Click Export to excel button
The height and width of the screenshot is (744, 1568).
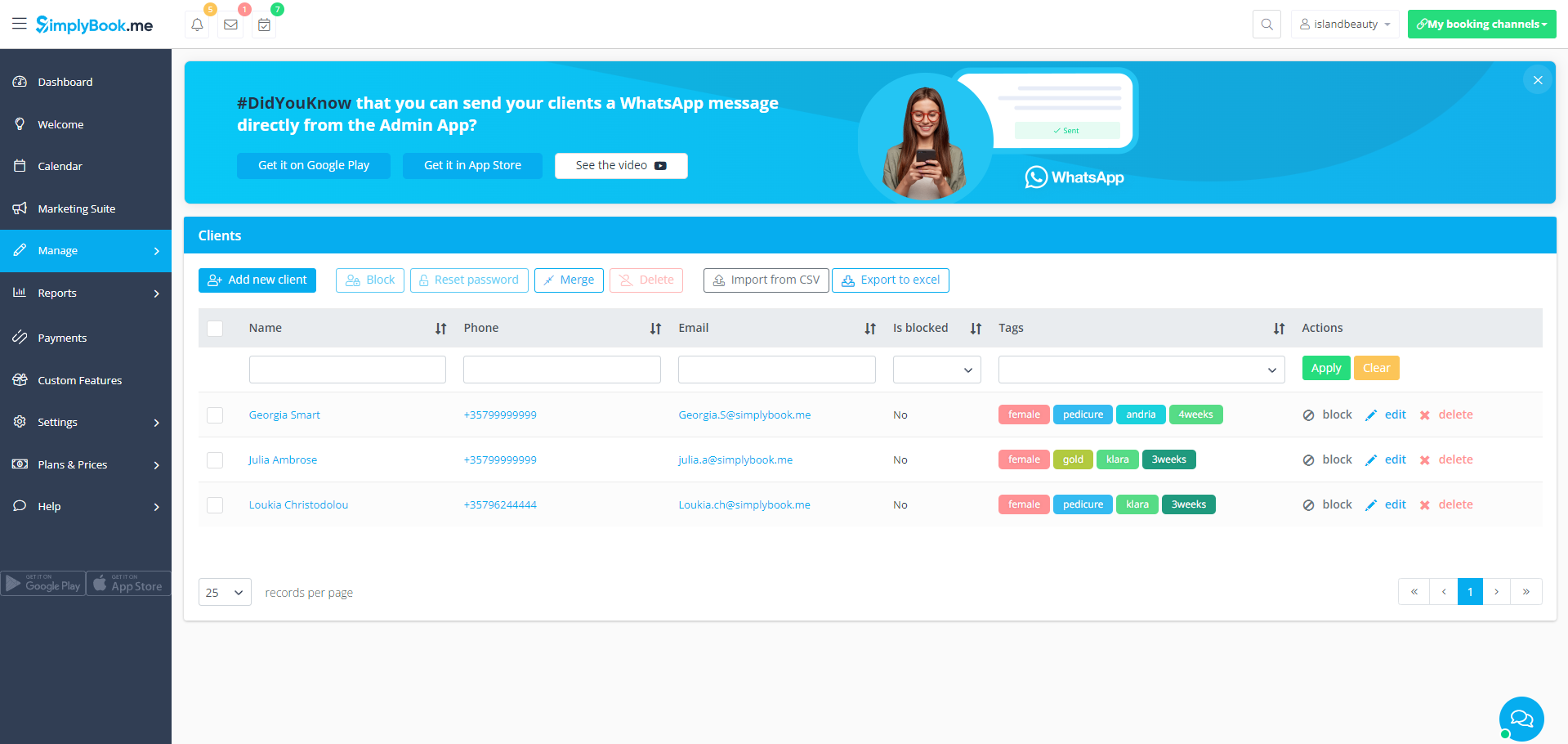tap(891, 280)
